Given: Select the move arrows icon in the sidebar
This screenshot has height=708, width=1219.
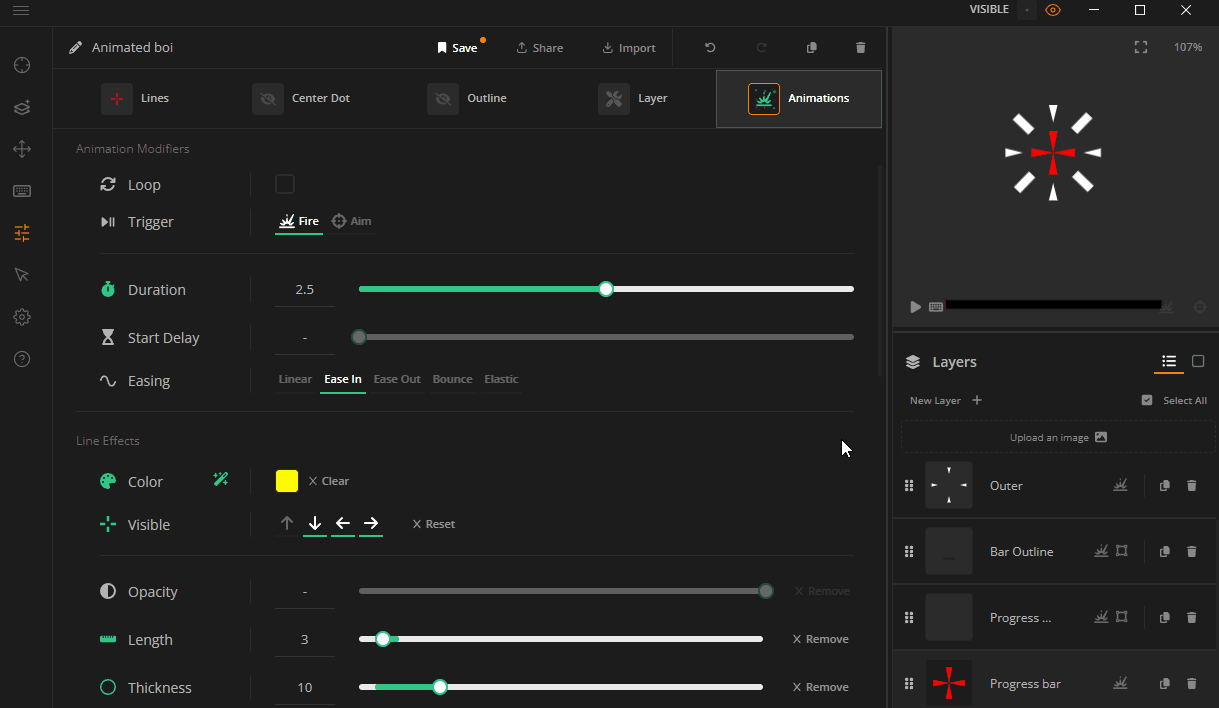Looking at the screenshot, I should [22, 149].
